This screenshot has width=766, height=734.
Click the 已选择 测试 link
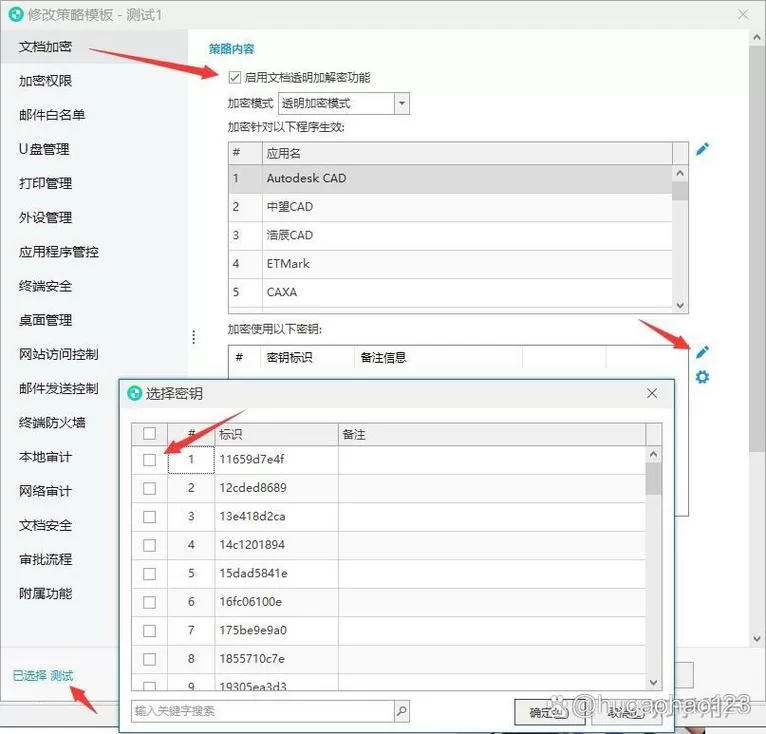tap(43, 676)
